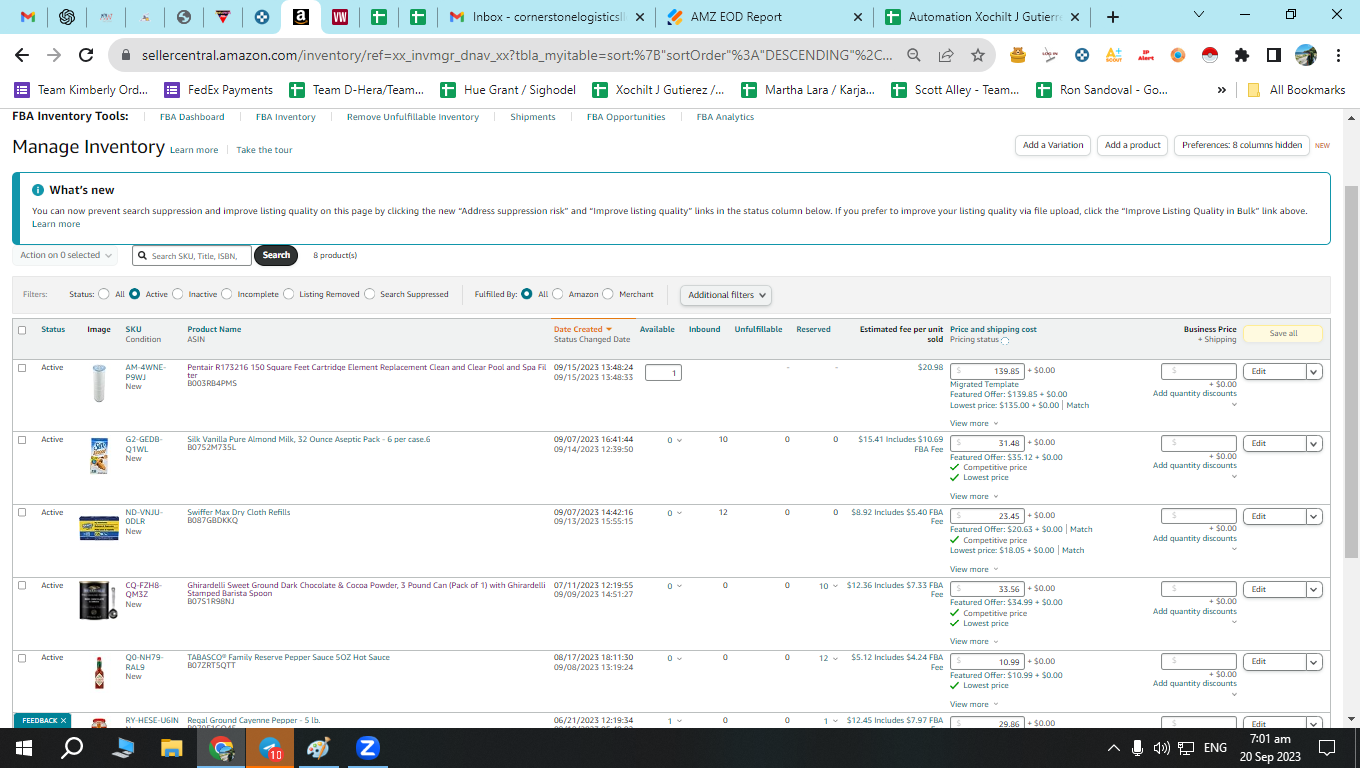Viewport: 1360px width, 768px height.
Task: Open the Windows notification center icon
Action: pos(1327,748)
